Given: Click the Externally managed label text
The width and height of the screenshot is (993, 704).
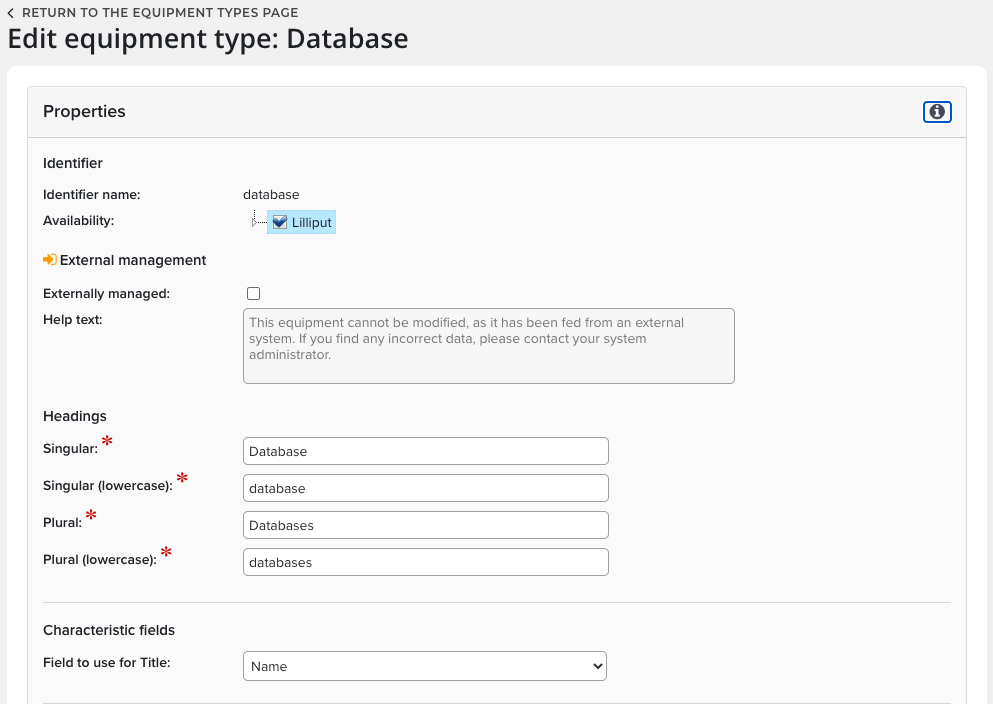Looking at the screenshot, I should point(106,294).
